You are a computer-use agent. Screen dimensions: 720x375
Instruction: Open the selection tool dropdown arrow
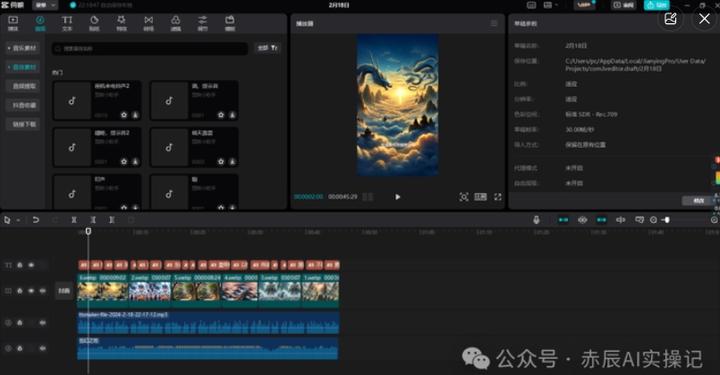pyautogui.click(x=18, y=220)
